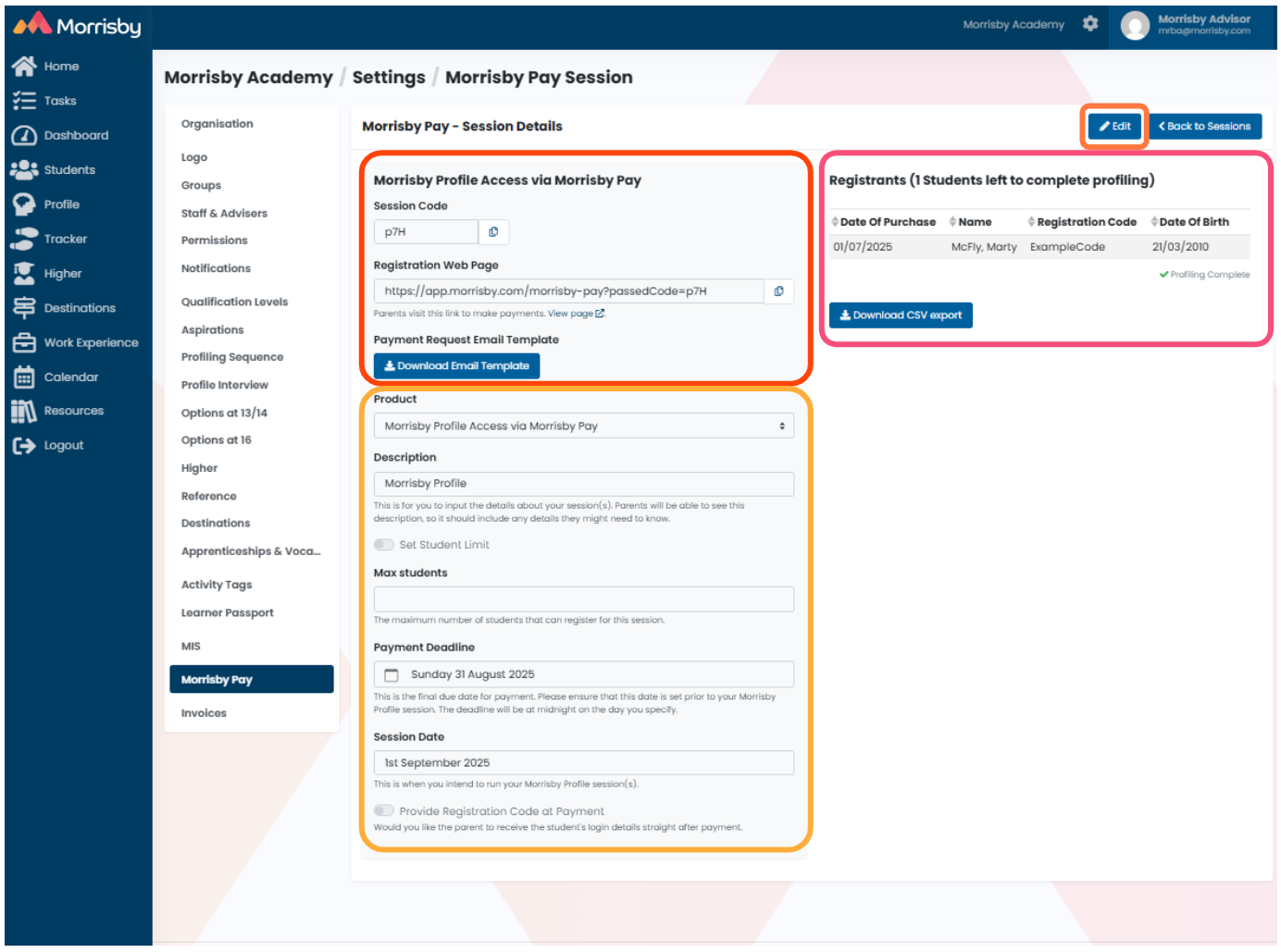The height and width of the screenshot is (952, 1281).
Task: Open settings gear in top bar
Action: coord(1090,23)
